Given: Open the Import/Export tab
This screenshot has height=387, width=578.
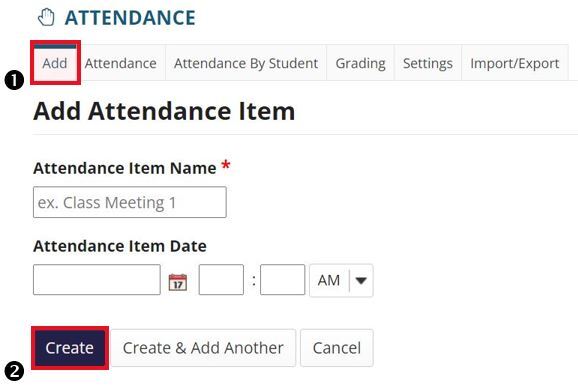Looking at the screenshot, I should pyautogui.click(x=515, y=63).
